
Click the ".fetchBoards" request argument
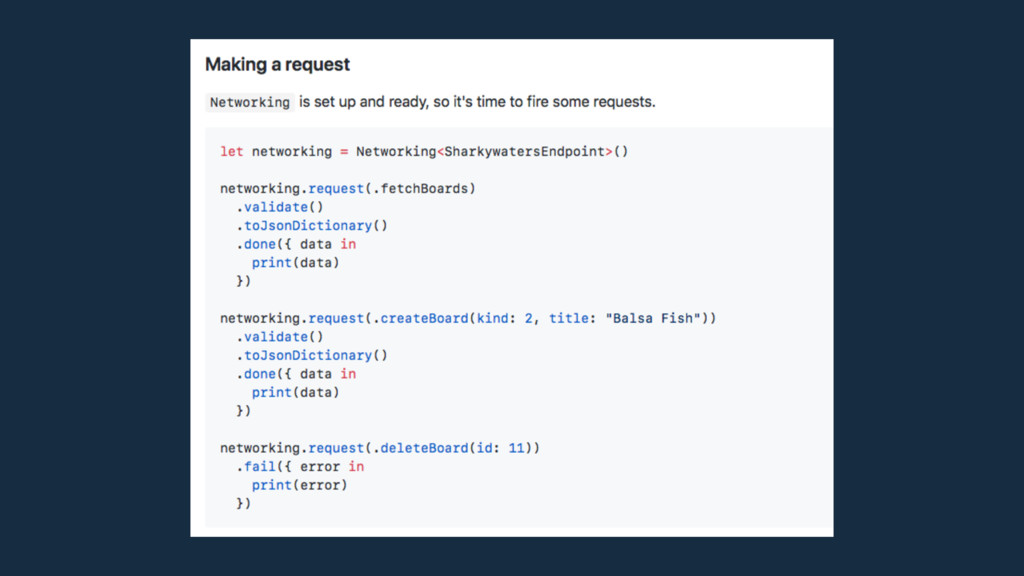tap(424, 189)
